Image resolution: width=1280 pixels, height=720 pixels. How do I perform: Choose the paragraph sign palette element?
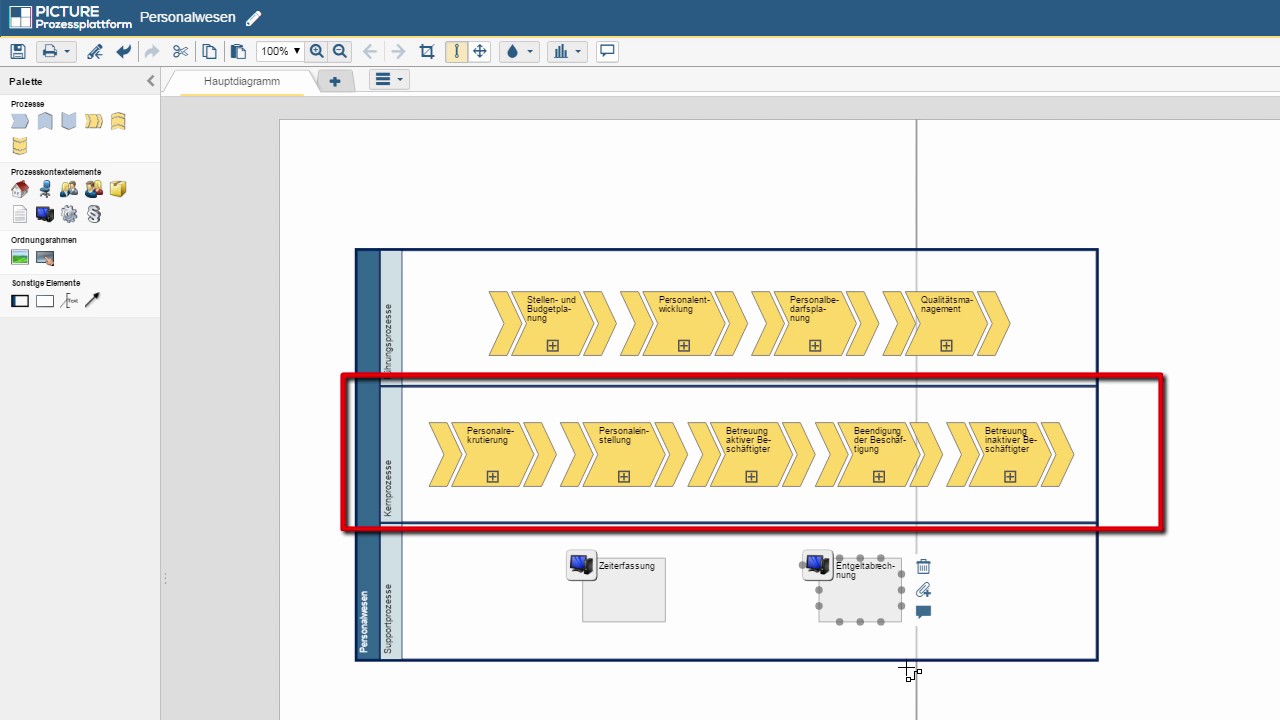click(94, 214)
